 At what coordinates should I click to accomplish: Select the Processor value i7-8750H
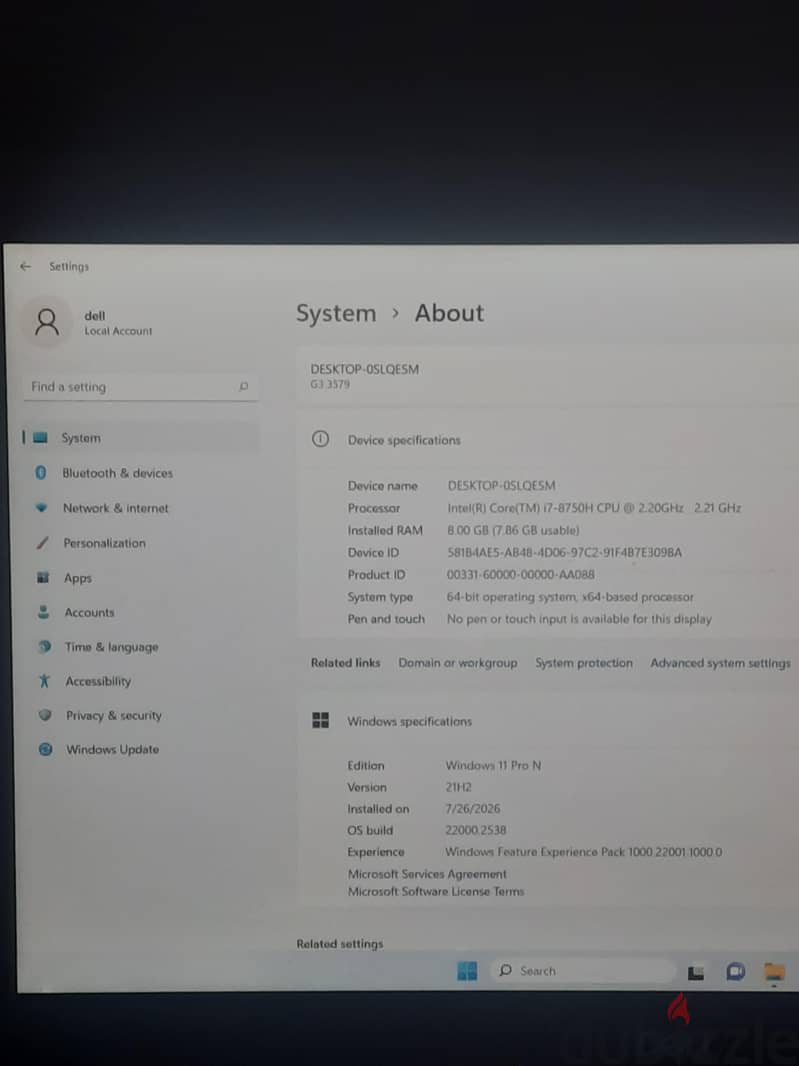click(x=594, y=508)
